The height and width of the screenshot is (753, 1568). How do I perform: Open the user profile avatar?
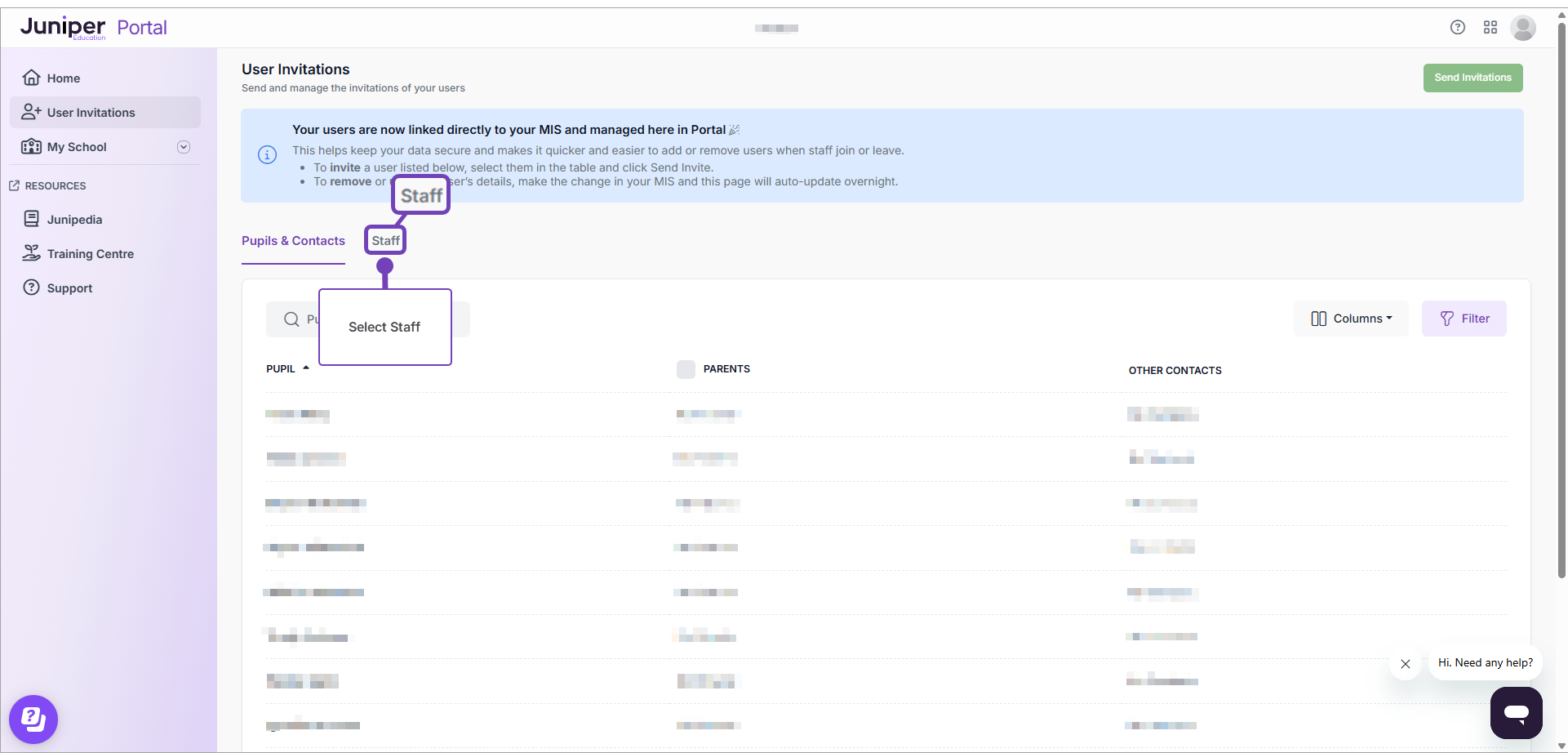tap(1522, 28)
